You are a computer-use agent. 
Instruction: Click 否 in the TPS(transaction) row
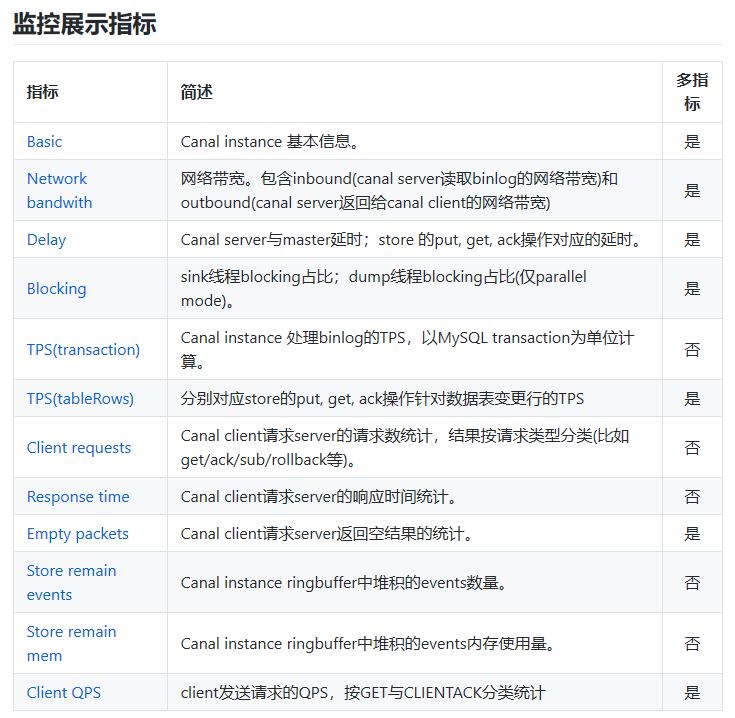(x=692, y=350)
